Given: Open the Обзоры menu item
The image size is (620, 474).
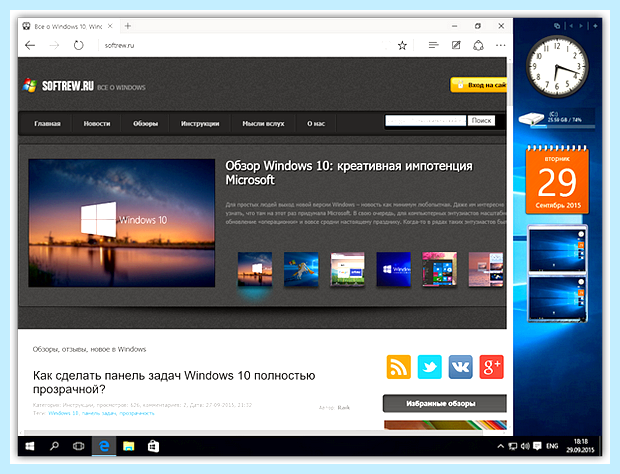Looking at the screenshot, I should [146, 124].
